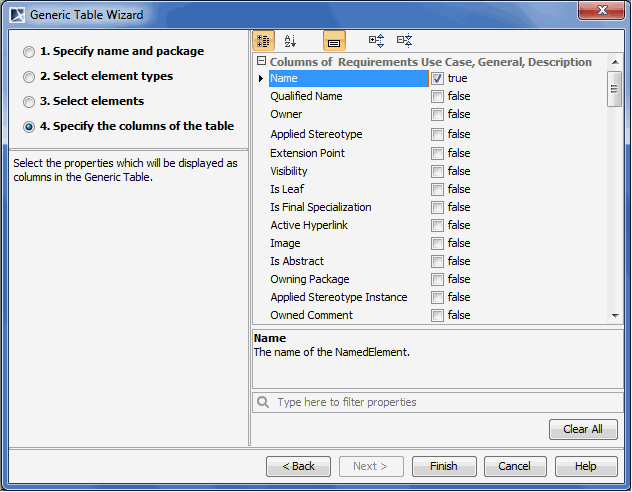
Task: Sort properties alphabetically
Action: [x=290, y=41]
